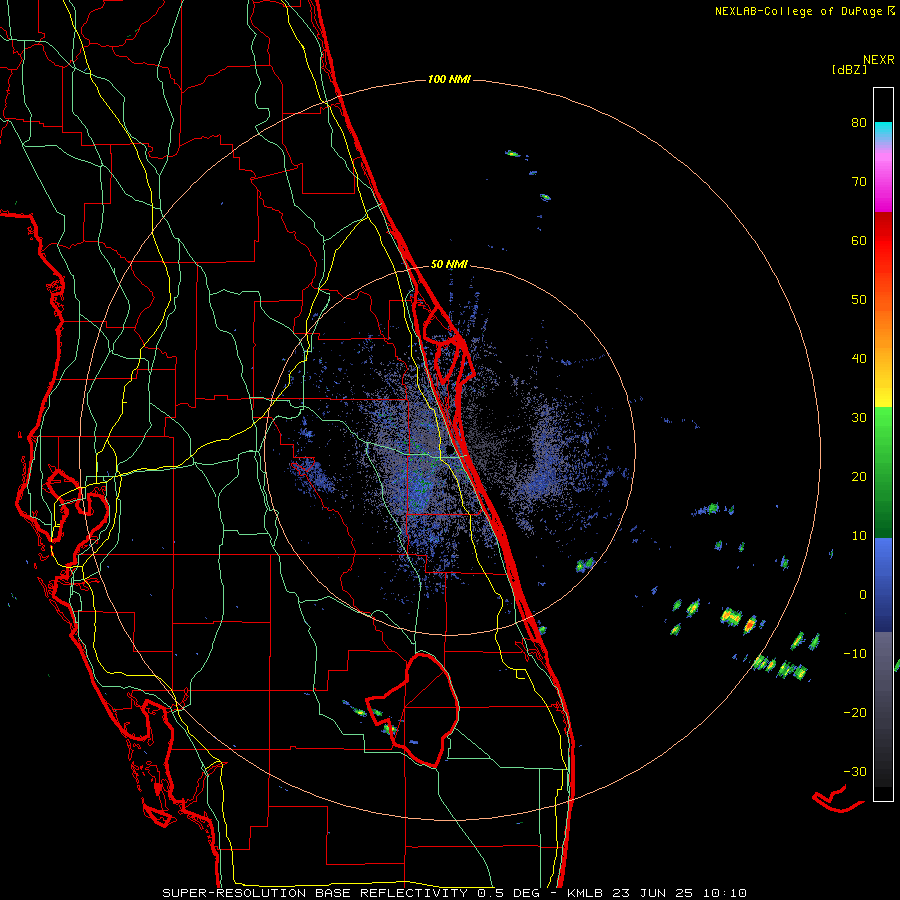The width and height of the screenshot is (900, 900).
Task: Click the '30' value on the dBZ scale
Action: click(x=859, y=418)
